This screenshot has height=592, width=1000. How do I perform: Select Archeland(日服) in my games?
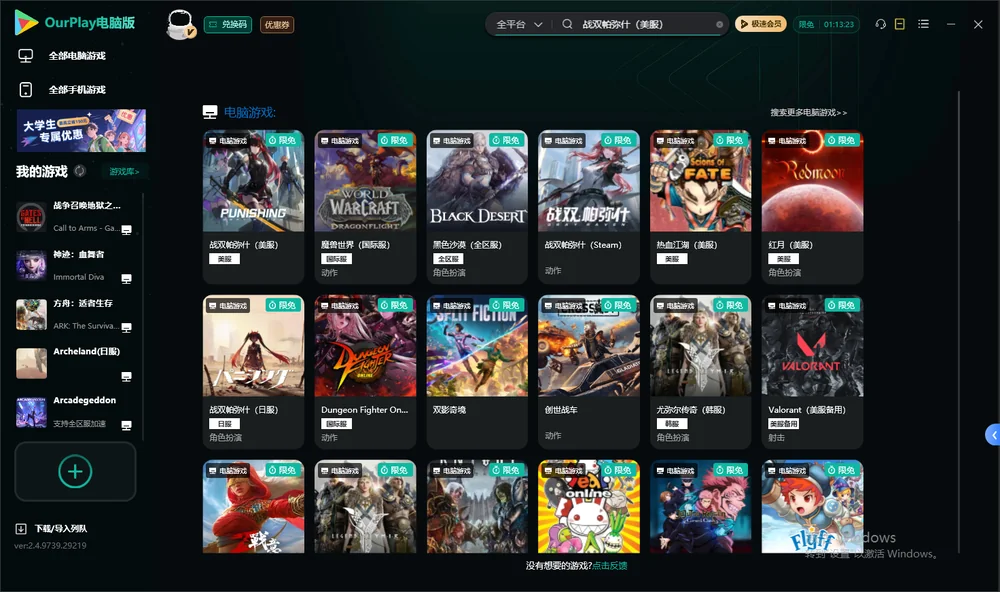tap(75, 364)
